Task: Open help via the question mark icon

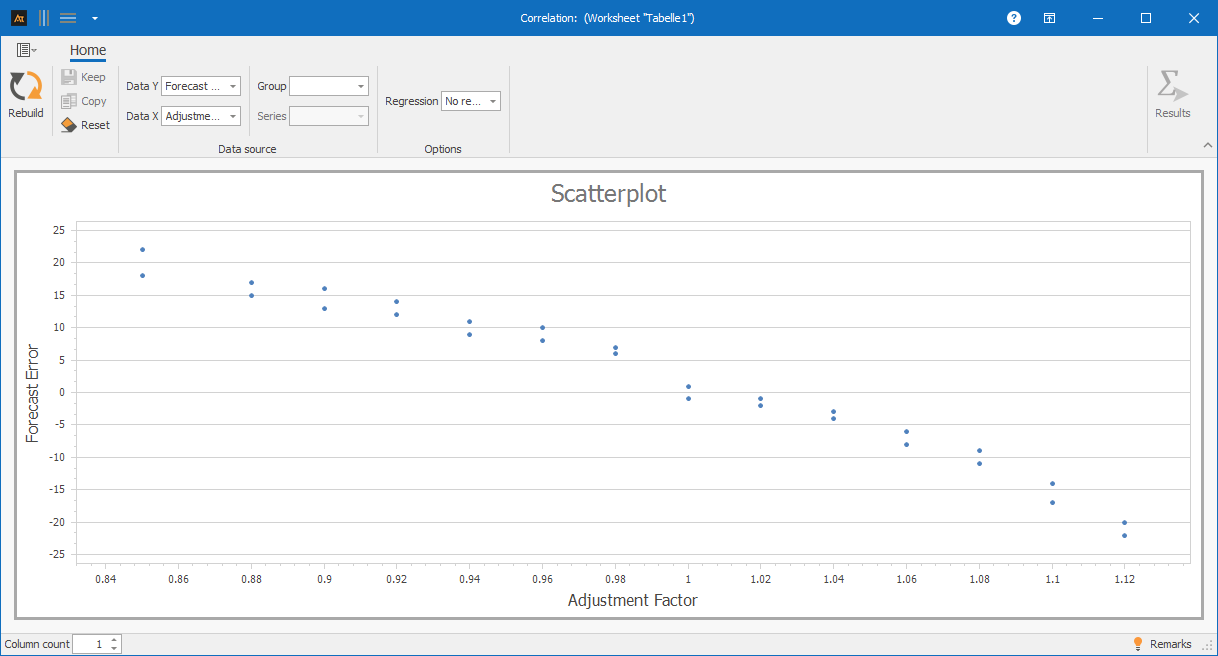Action: 1014,18
